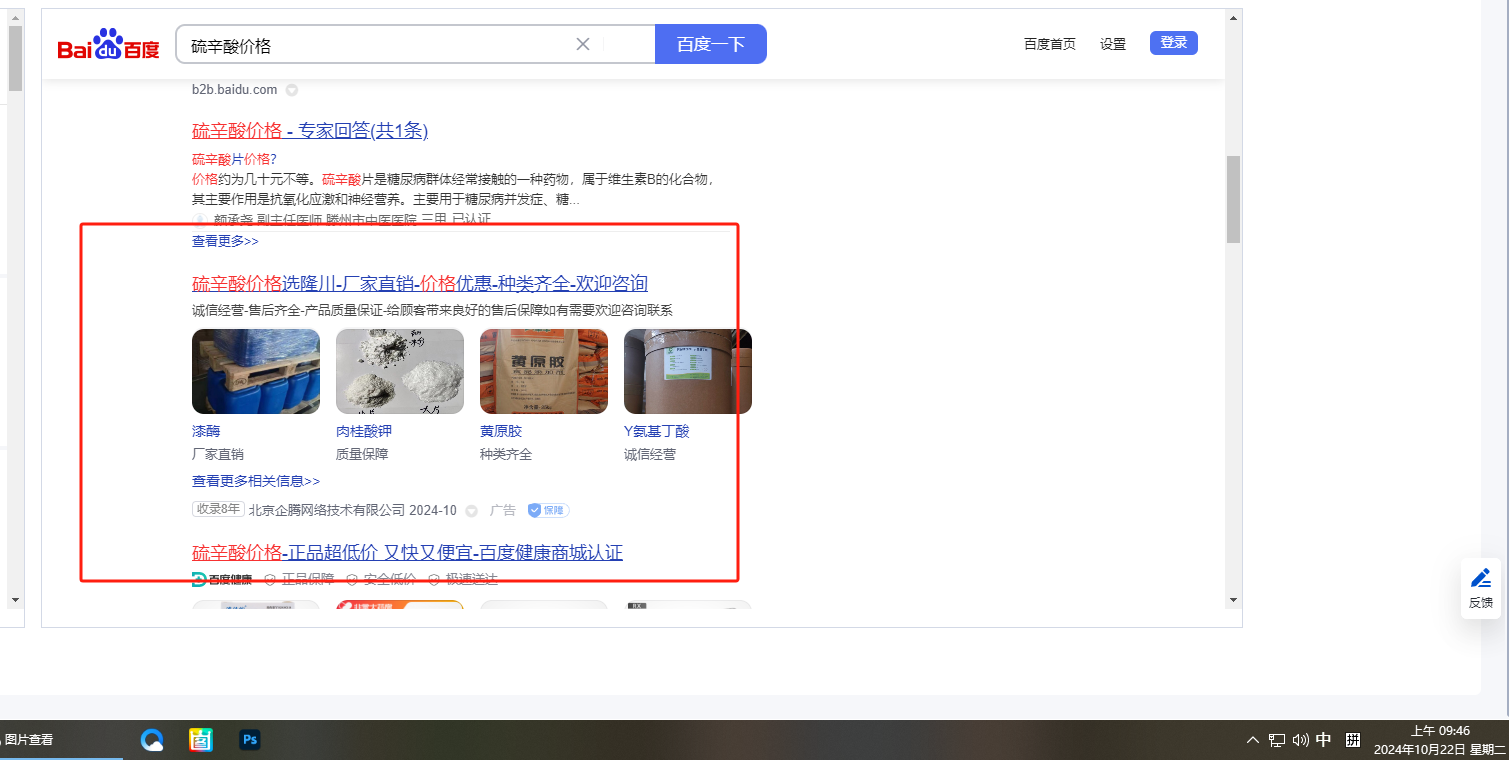Open the 漆酶 product link
This screenshot has width=1509, height=760.
click(206, 431)
